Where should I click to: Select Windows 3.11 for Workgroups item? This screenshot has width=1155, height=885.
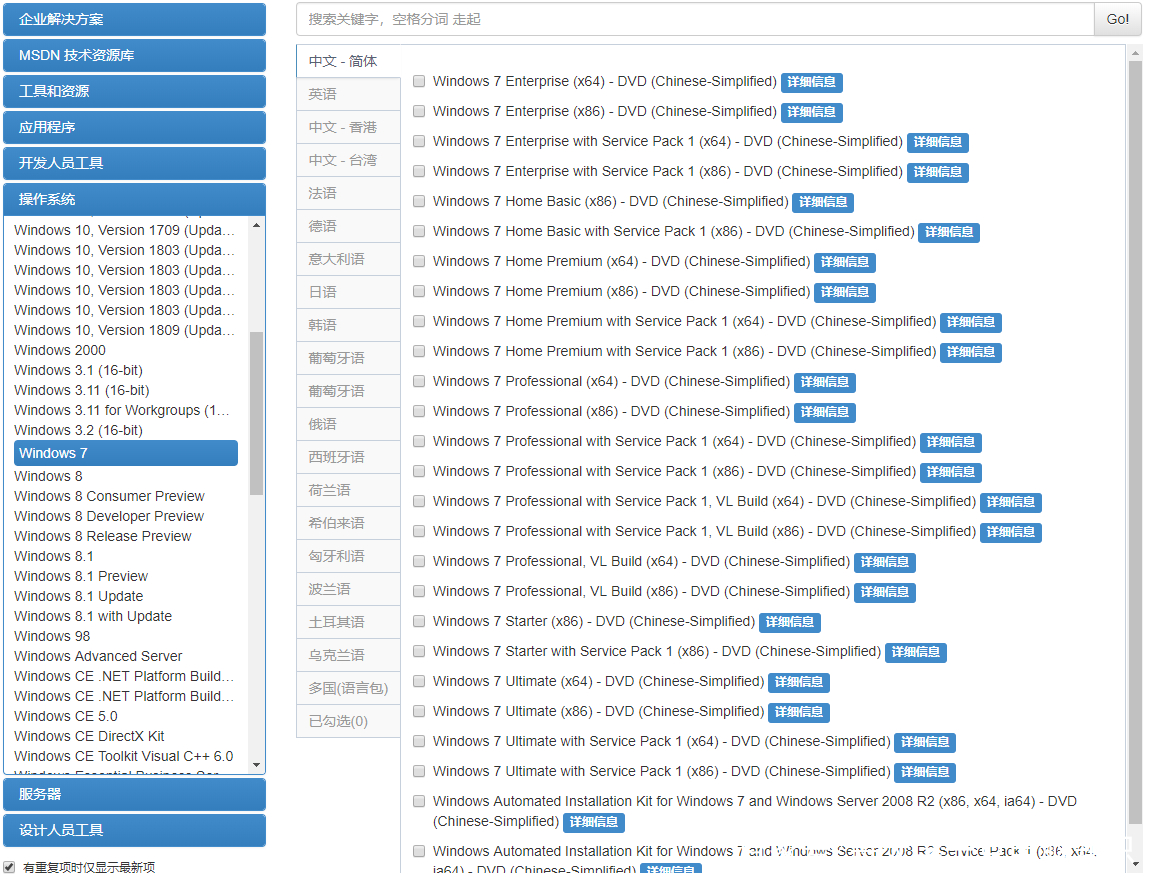click(122, 410)
